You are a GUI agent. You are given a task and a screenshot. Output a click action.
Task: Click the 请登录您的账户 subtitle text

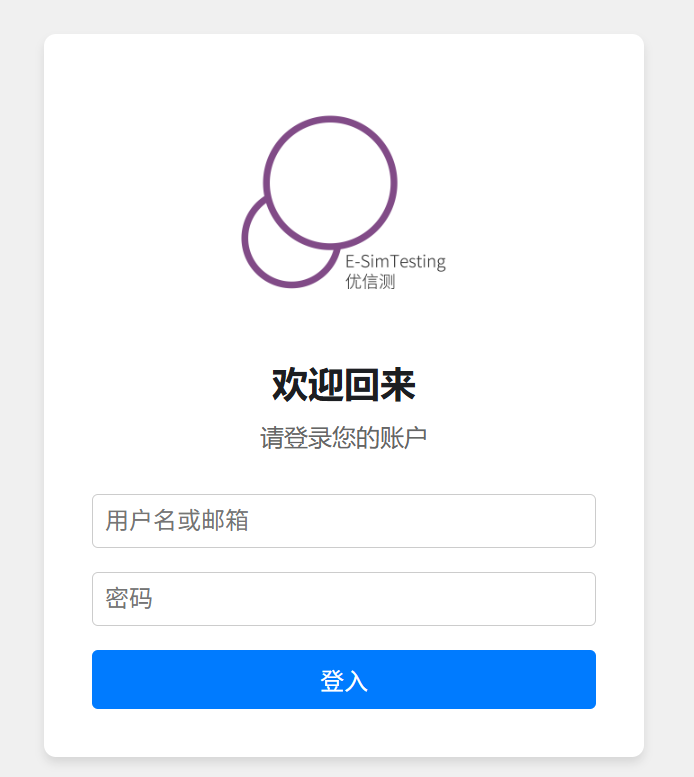click(x=344, y=438)
